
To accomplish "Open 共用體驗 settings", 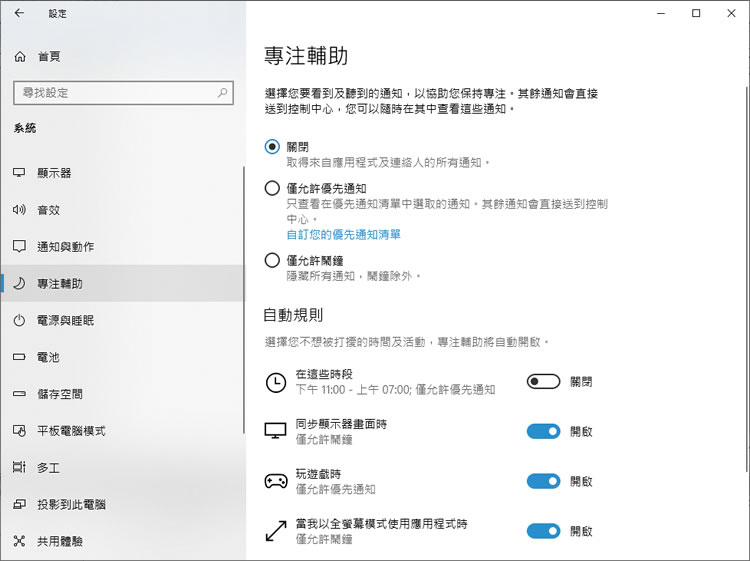I will 122,541.
